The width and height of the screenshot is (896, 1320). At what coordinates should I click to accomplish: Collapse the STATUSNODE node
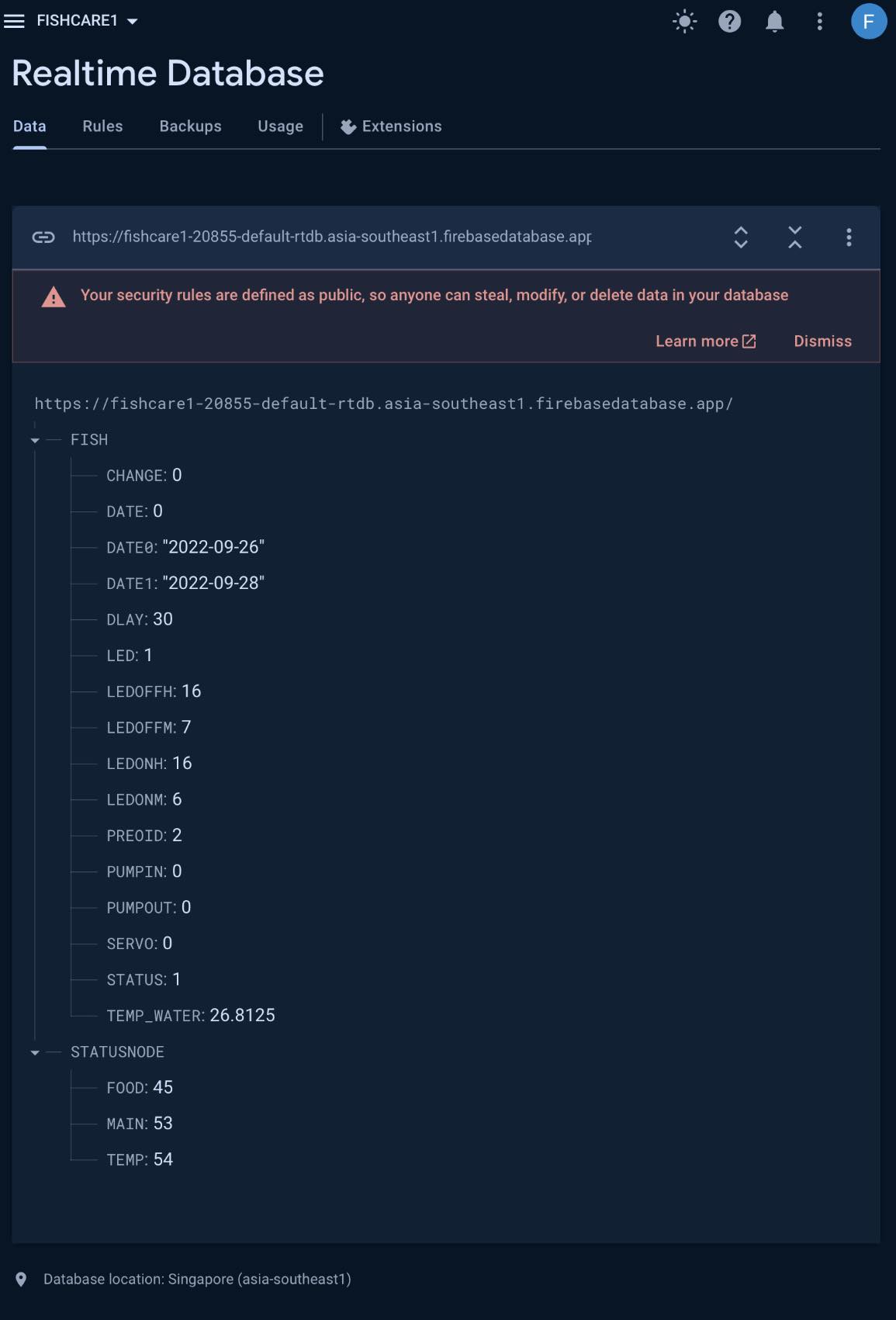tap(35, 1052)
